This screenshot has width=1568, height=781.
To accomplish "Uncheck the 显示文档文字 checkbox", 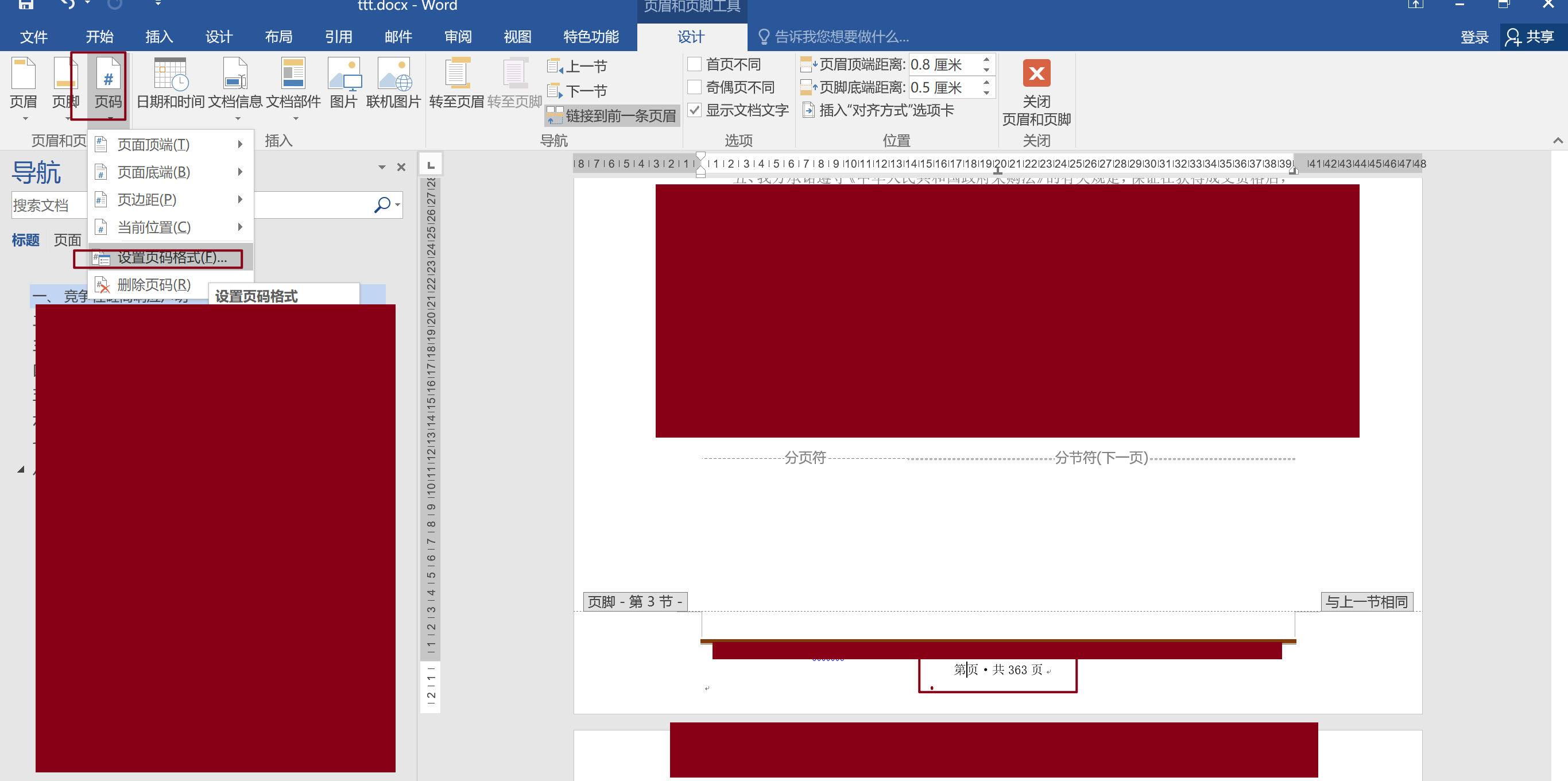I will click(695, 110).
